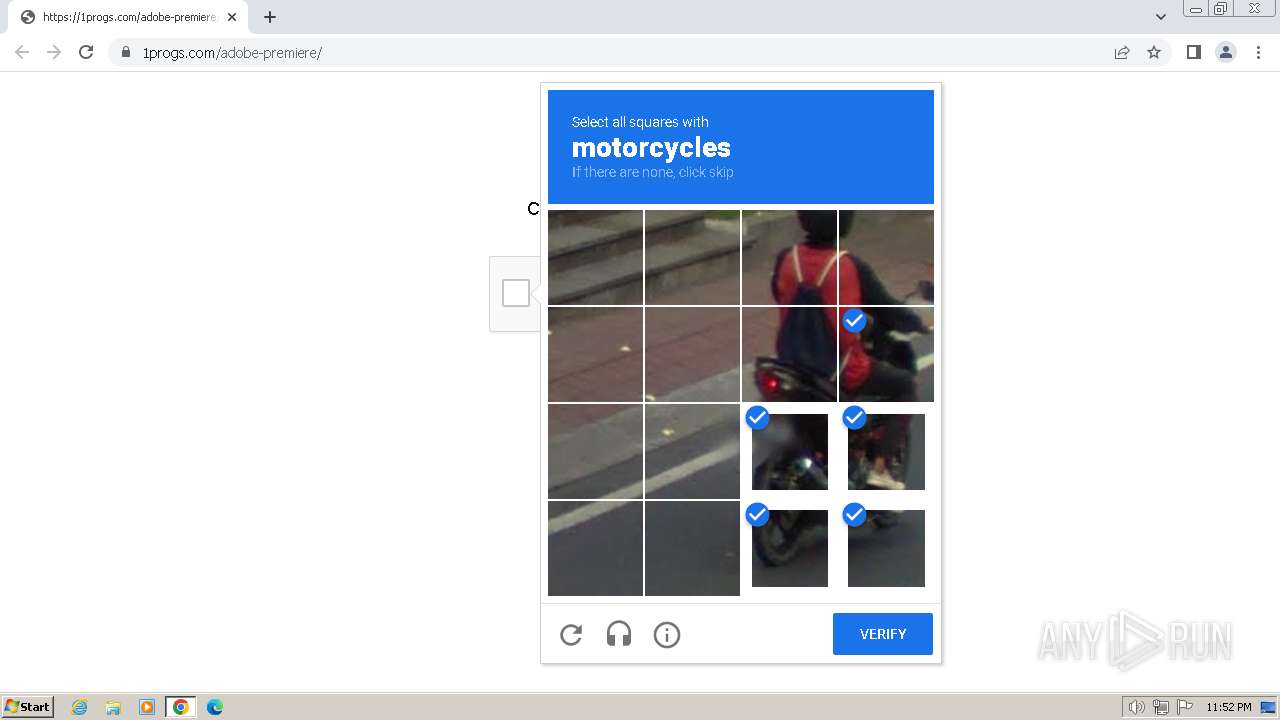
Task: Open the Action Center flag icon
Action: click(x=1185, y=707)
